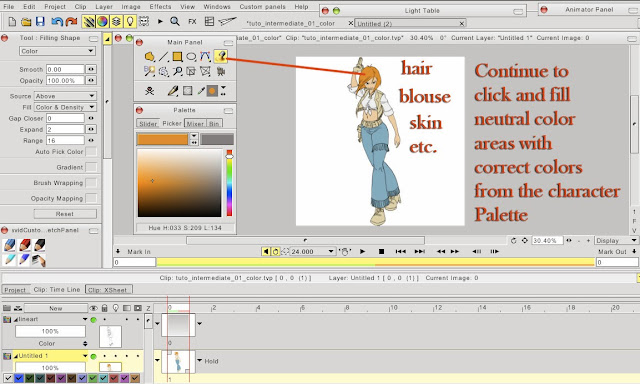Create a new project document
Viewport: 640px width, 384px height.
(x=12, y=22)
